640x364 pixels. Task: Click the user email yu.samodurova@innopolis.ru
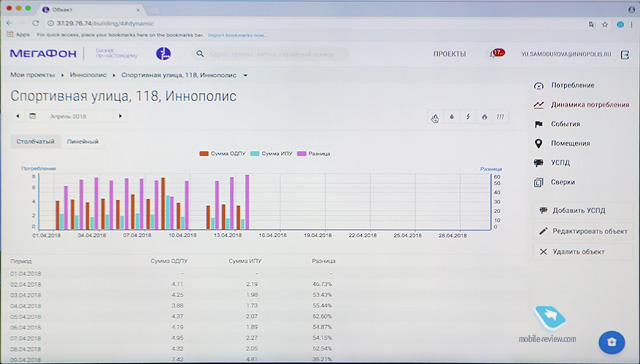[566, 54]
